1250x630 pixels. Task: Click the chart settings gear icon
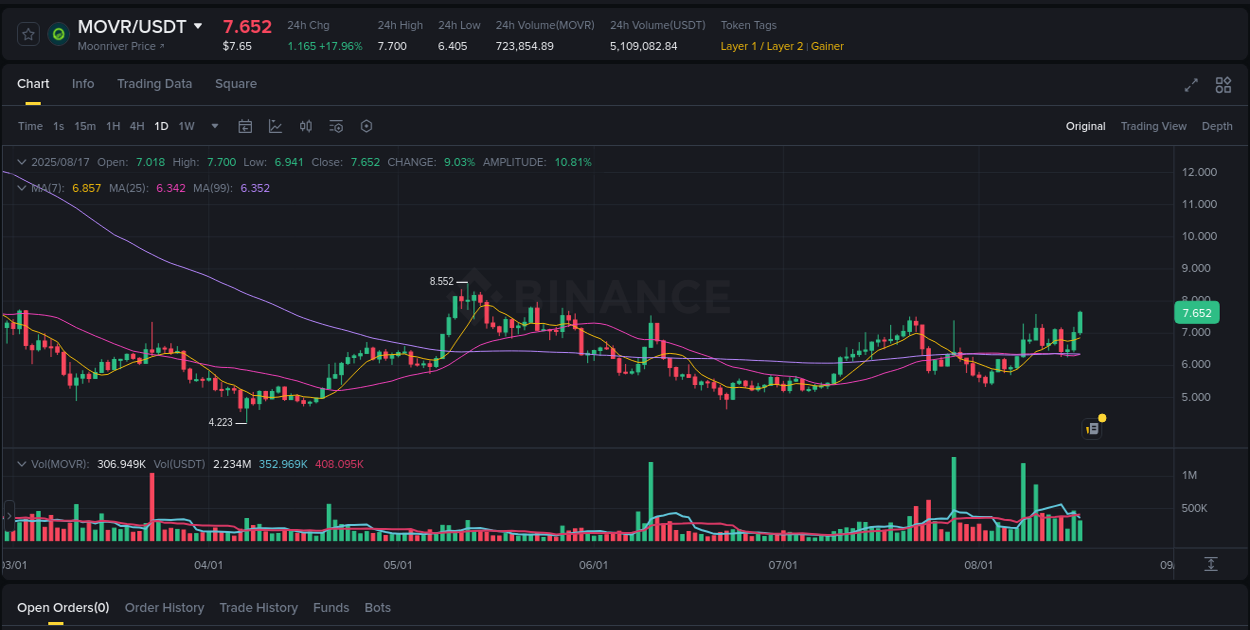(366, 126)
